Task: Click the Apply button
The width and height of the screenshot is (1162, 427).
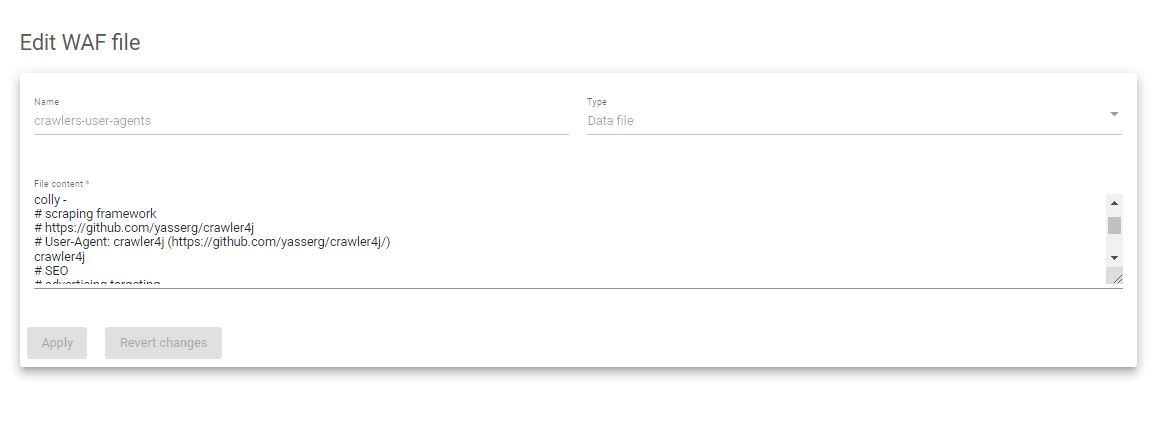Action: pos(57,343)
